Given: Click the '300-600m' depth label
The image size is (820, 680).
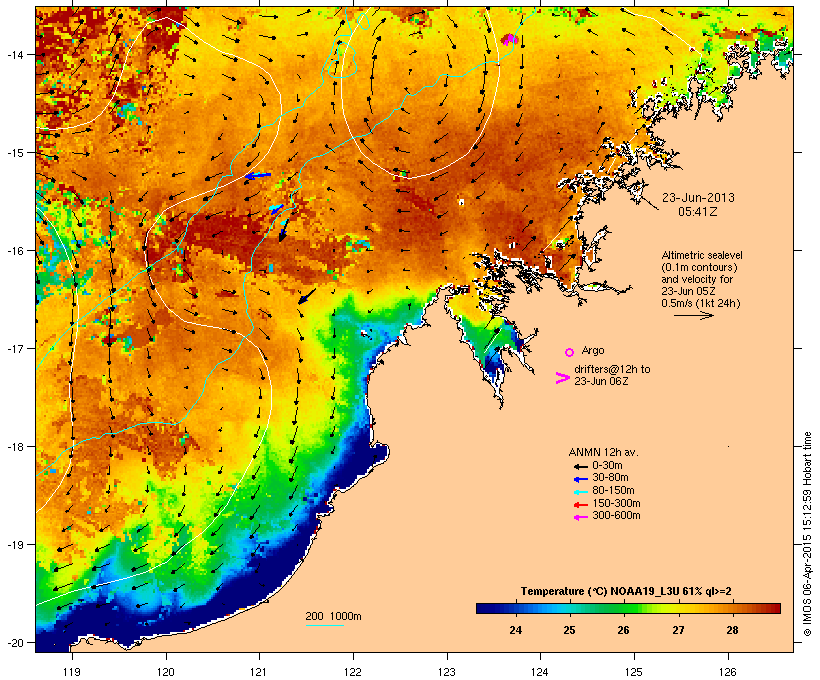Looking at the screenshot, I should coord(616,516).
